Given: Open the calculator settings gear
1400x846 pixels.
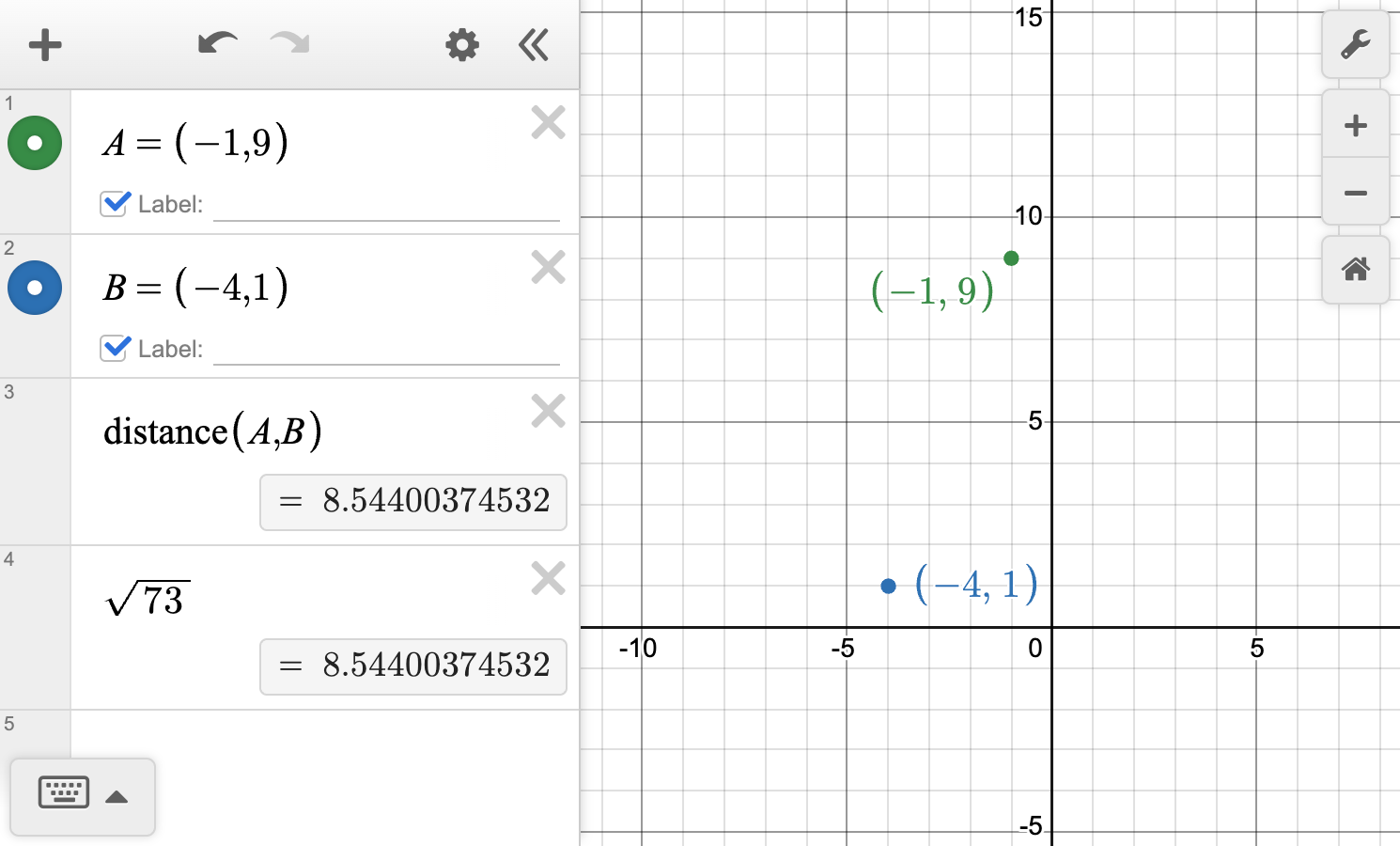Looking at the screenshot, I should (461, 44).
